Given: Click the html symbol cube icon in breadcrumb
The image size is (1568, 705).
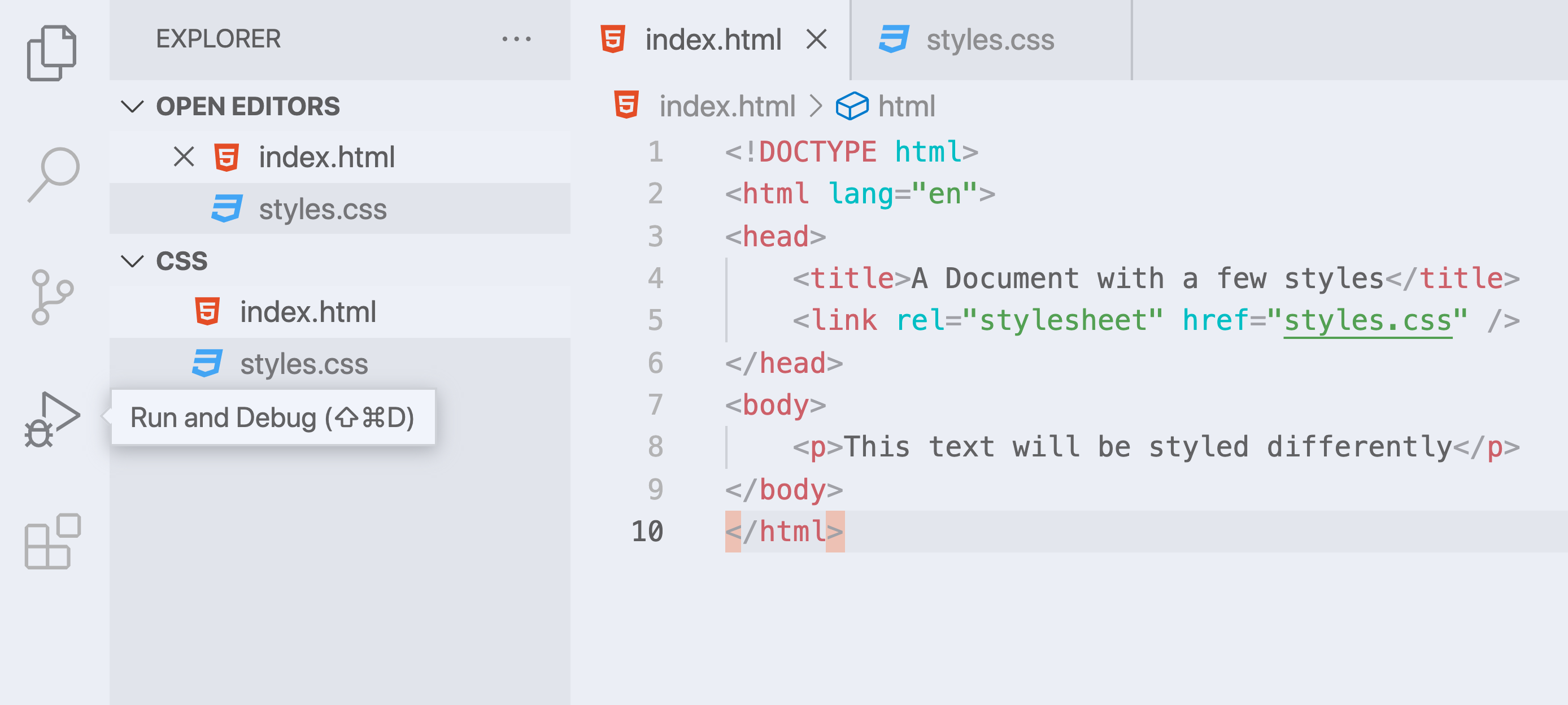Looking at the screenshot, I should pos(852,106).
